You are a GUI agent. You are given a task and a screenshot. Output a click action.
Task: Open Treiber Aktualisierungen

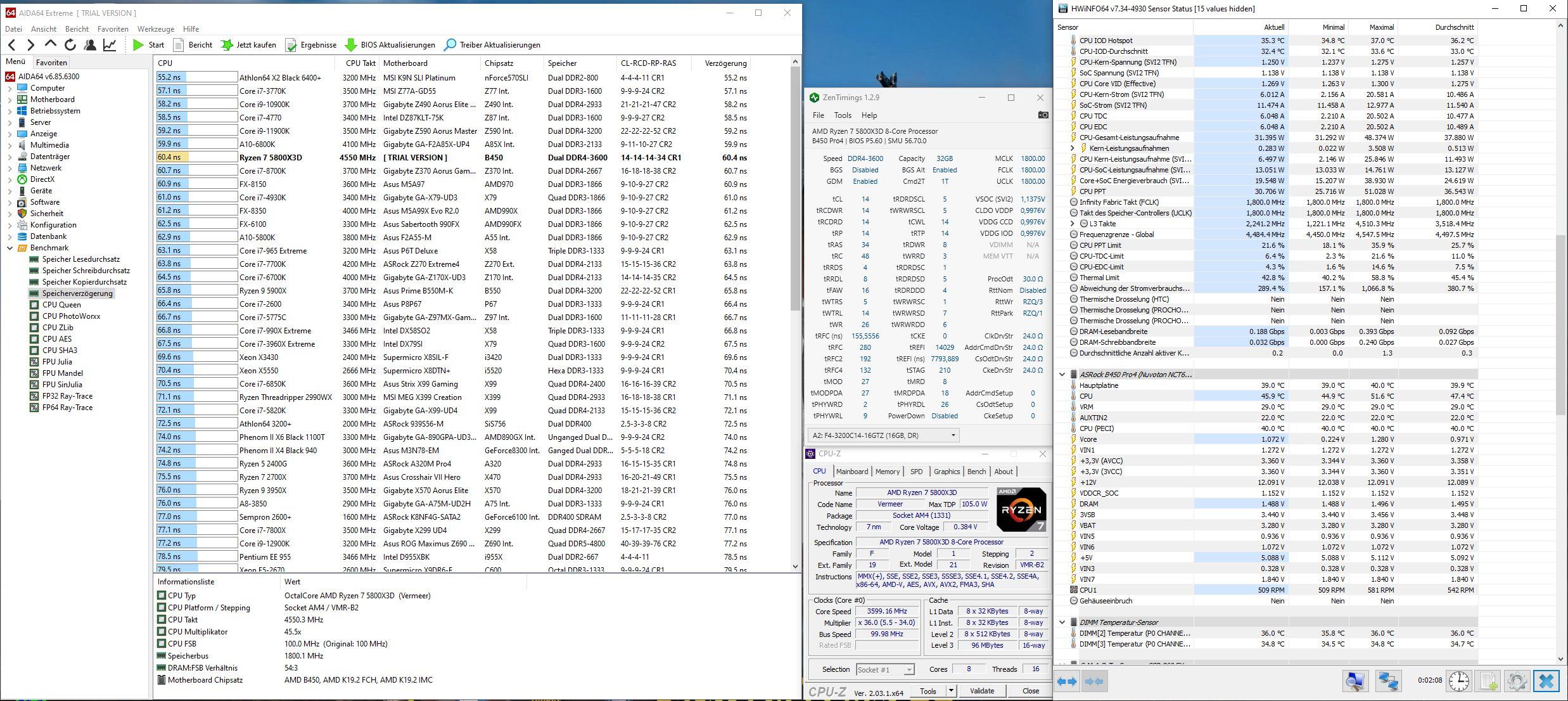pyautogui.click(x=492, y=45)
